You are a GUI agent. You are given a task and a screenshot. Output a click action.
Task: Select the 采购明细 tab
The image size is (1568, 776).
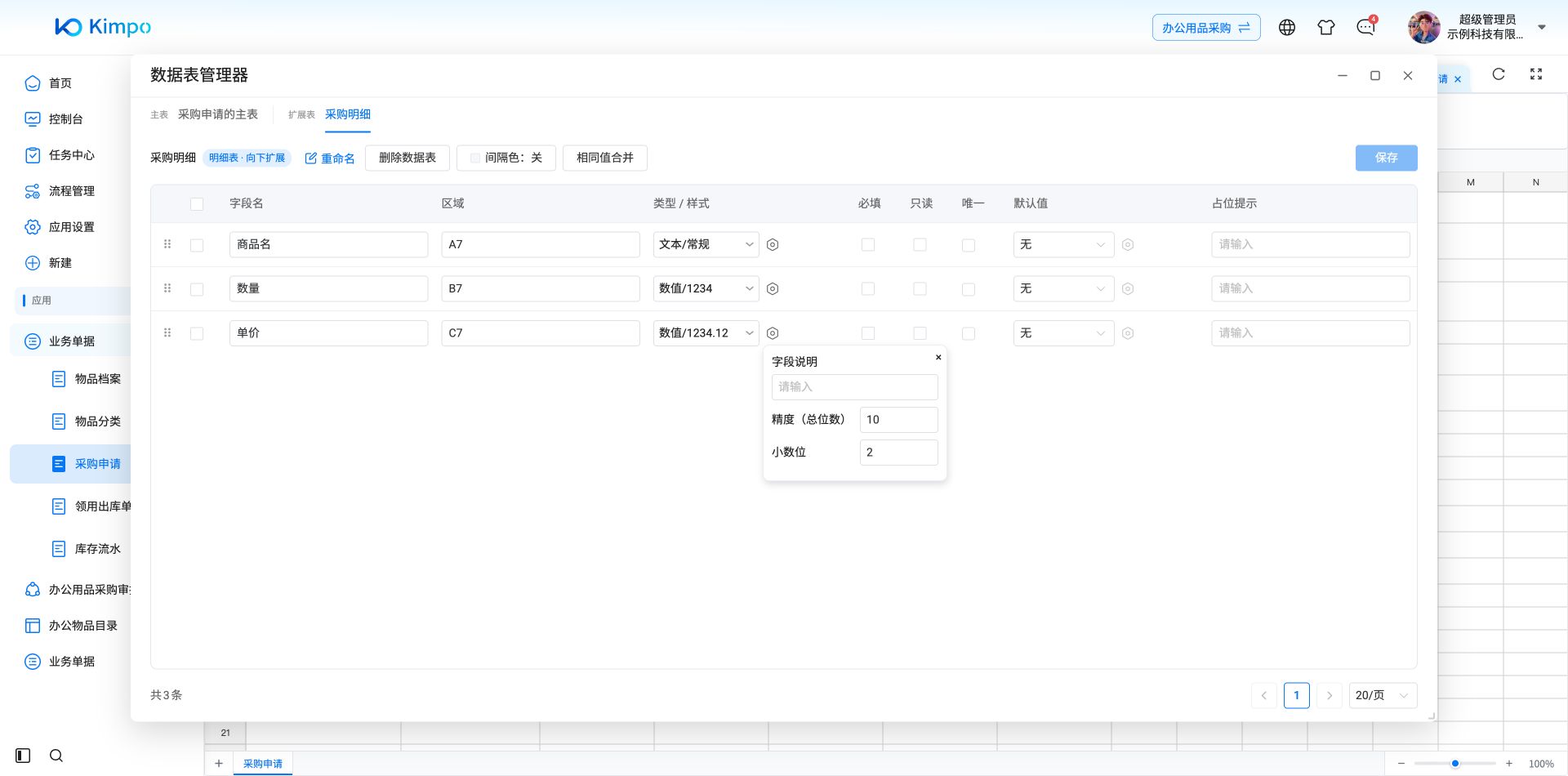pos(348,114)
